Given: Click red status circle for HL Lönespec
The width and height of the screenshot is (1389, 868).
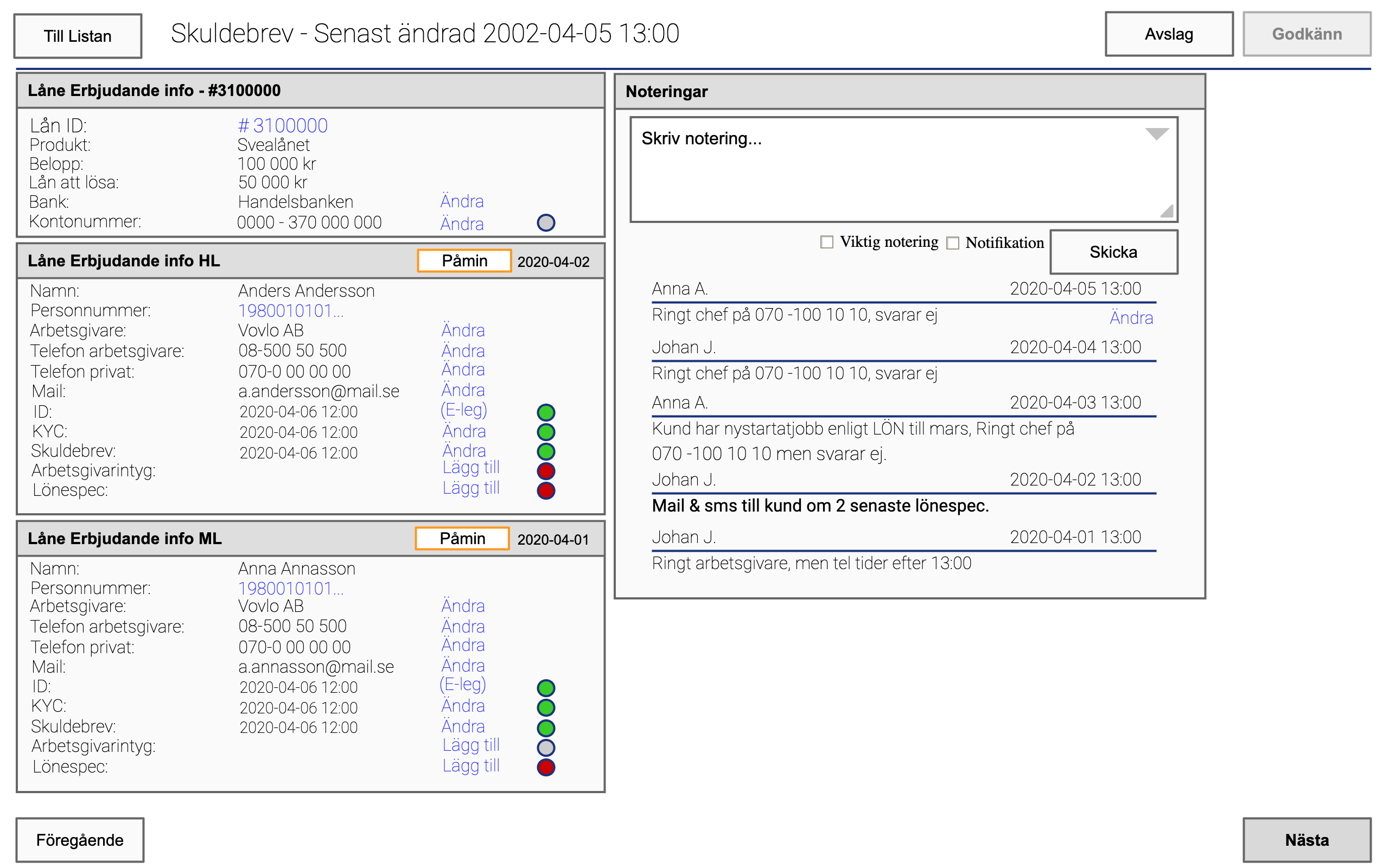Looking at the screenshot, I should coord(545,491).
